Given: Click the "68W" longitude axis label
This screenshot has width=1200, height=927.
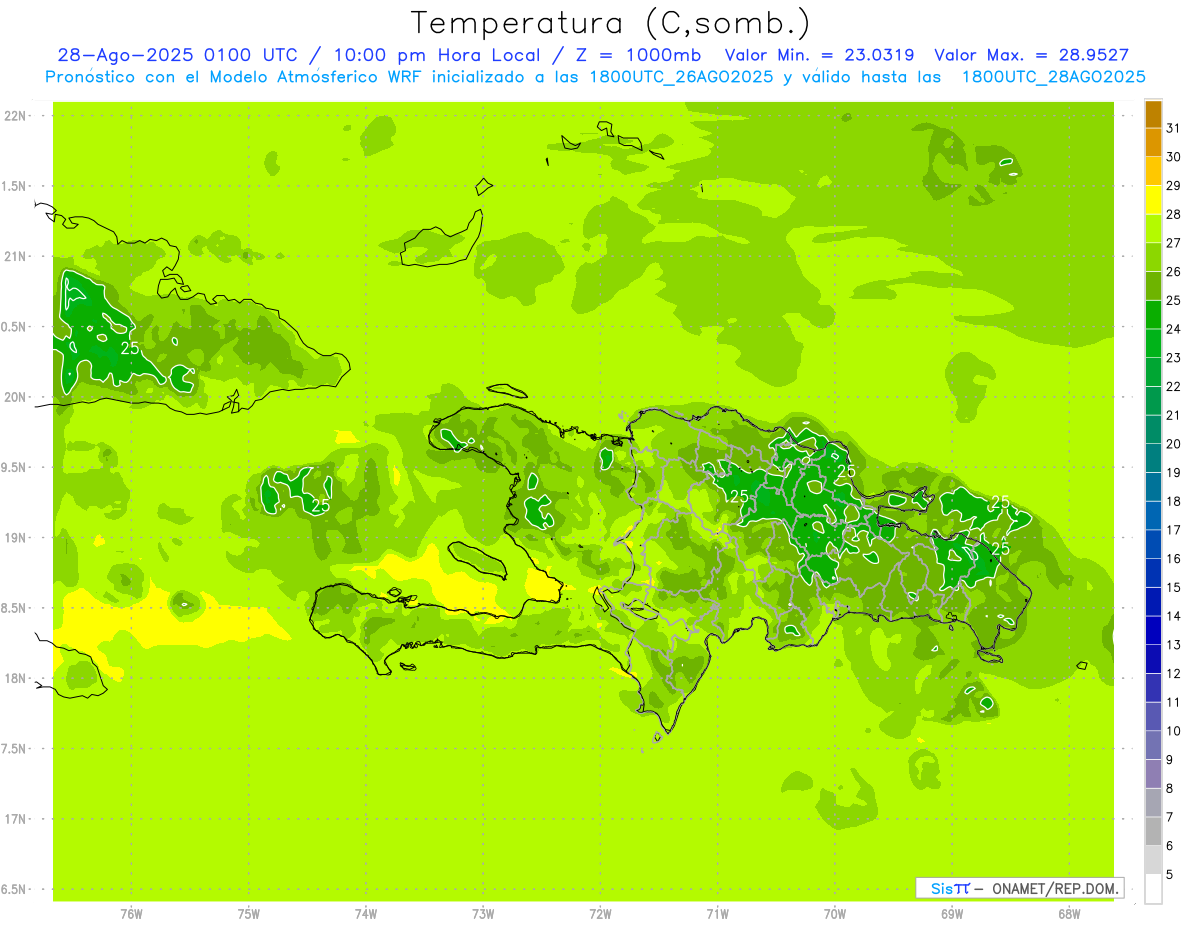Looking at the screenshot, I should click(x=1069, y=913).
